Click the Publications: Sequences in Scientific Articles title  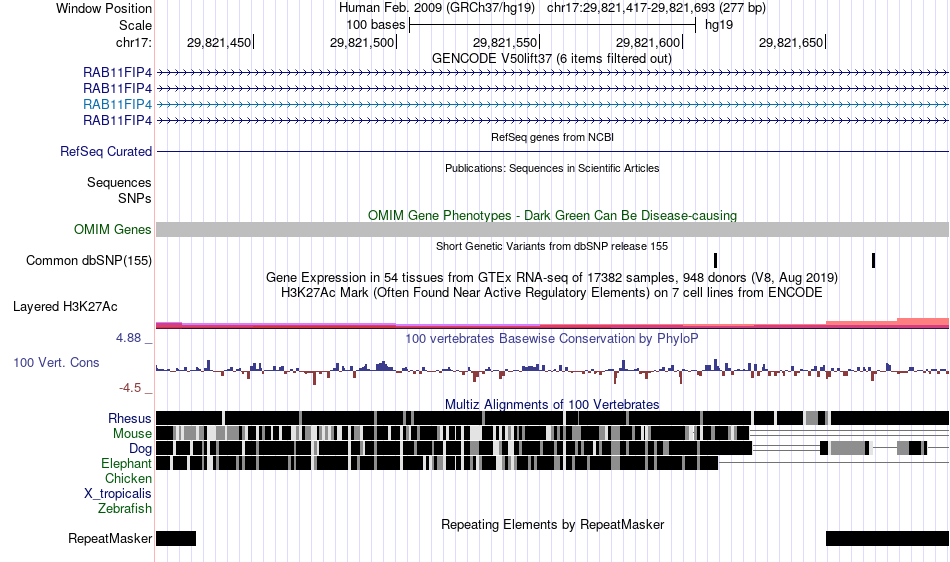click(x=552, y=168)
